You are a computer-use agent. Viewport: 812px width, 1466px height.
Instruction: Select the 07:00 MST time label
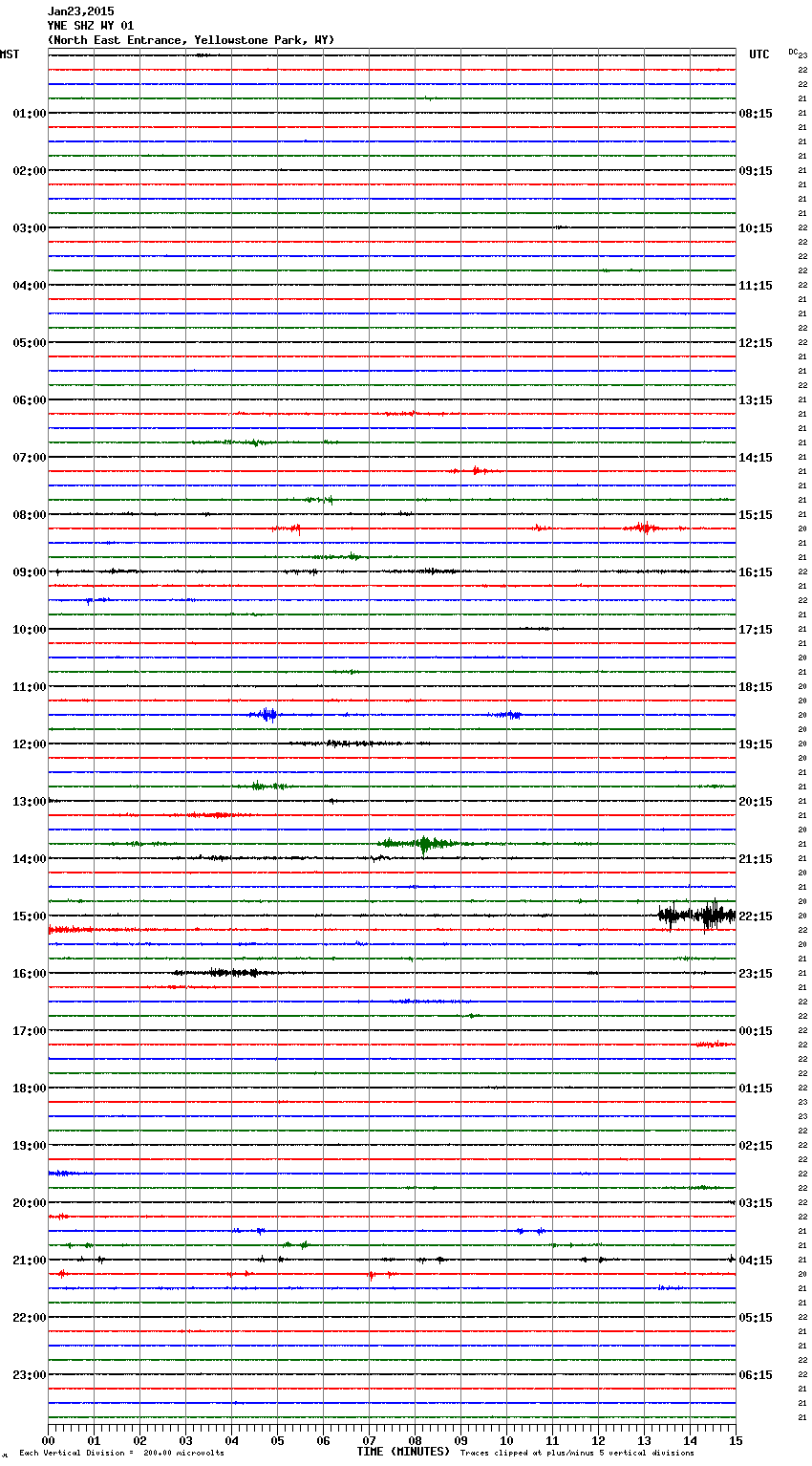(30, 458)
